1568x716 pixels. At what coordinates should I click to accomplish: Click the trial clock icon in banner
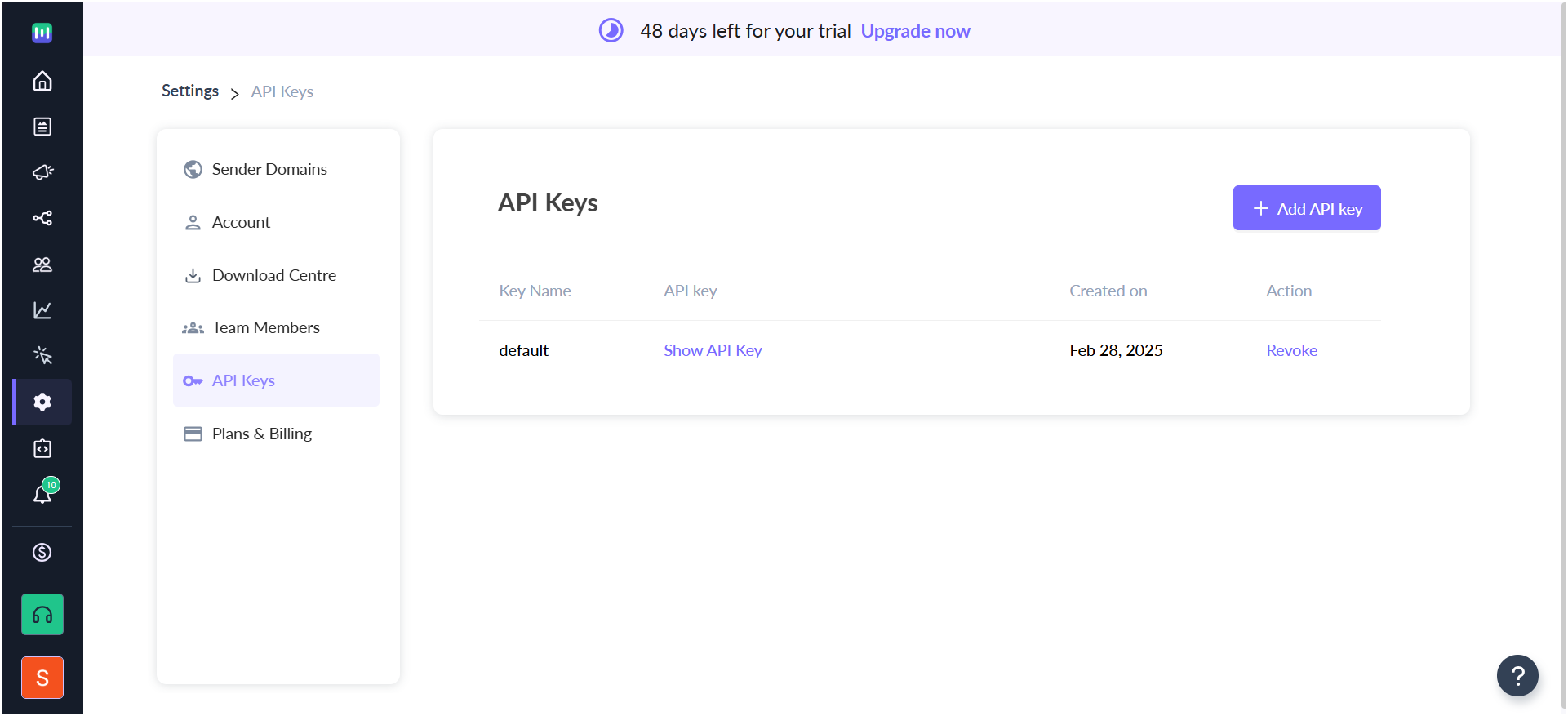(x=611, y=31)
